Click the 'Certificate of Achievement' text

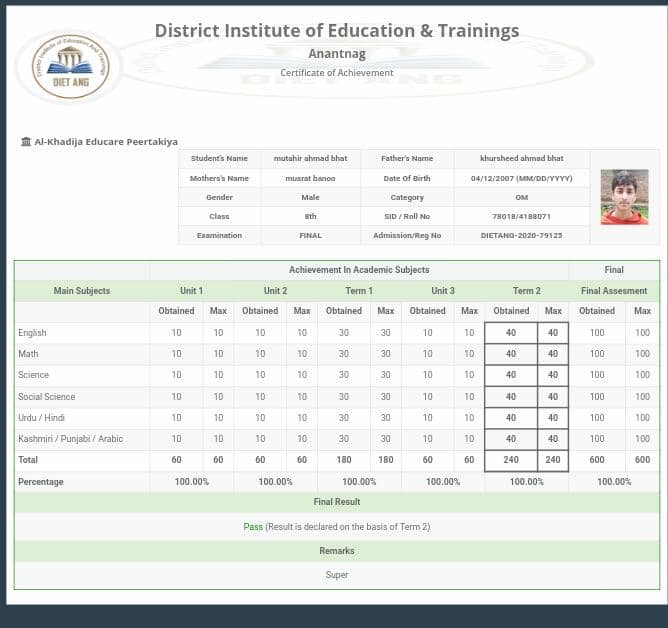click(337, 73)
